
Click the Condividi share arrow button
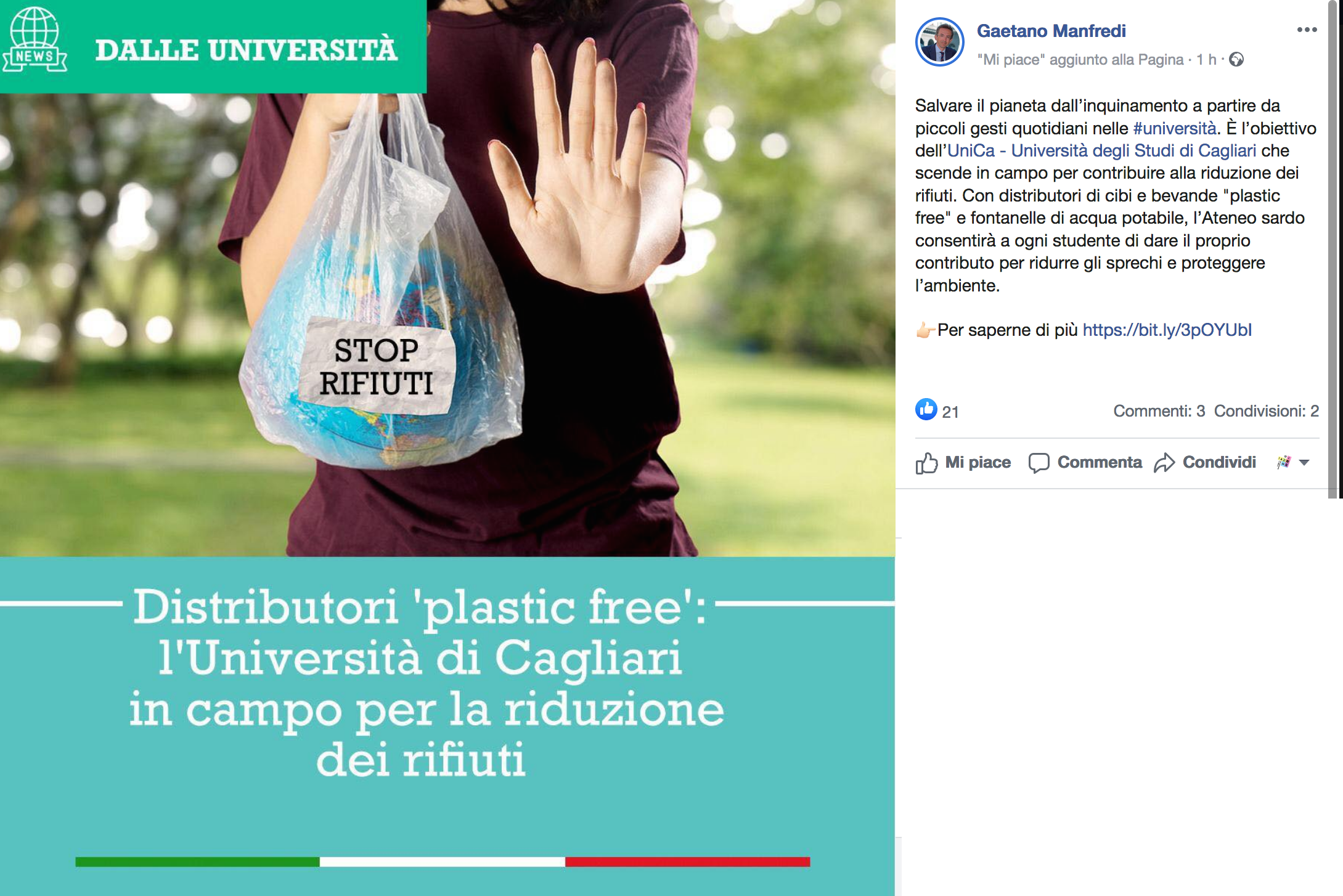click(1205, 462)
